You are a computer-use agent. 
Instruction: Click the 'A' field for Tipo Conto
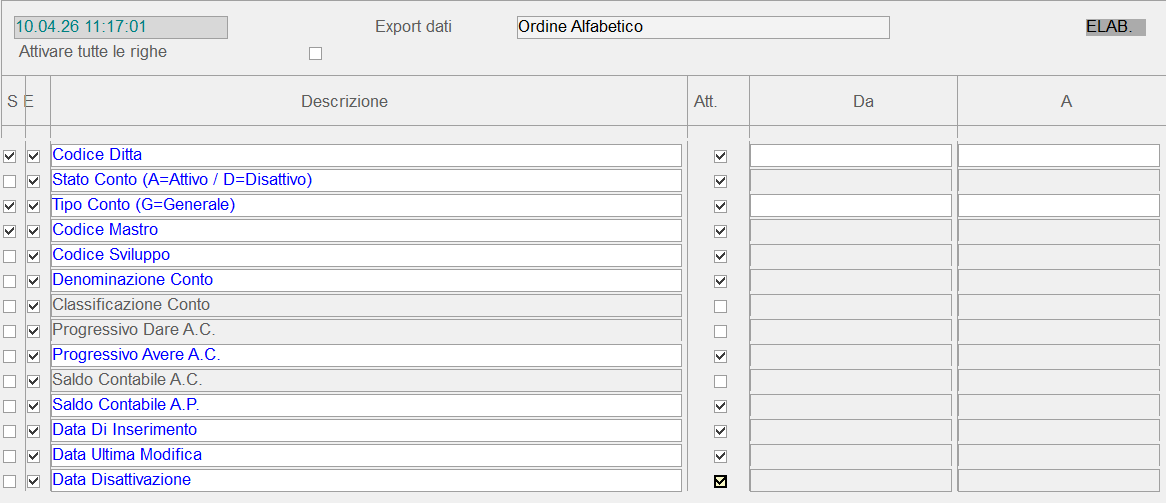click(1059, 205)
